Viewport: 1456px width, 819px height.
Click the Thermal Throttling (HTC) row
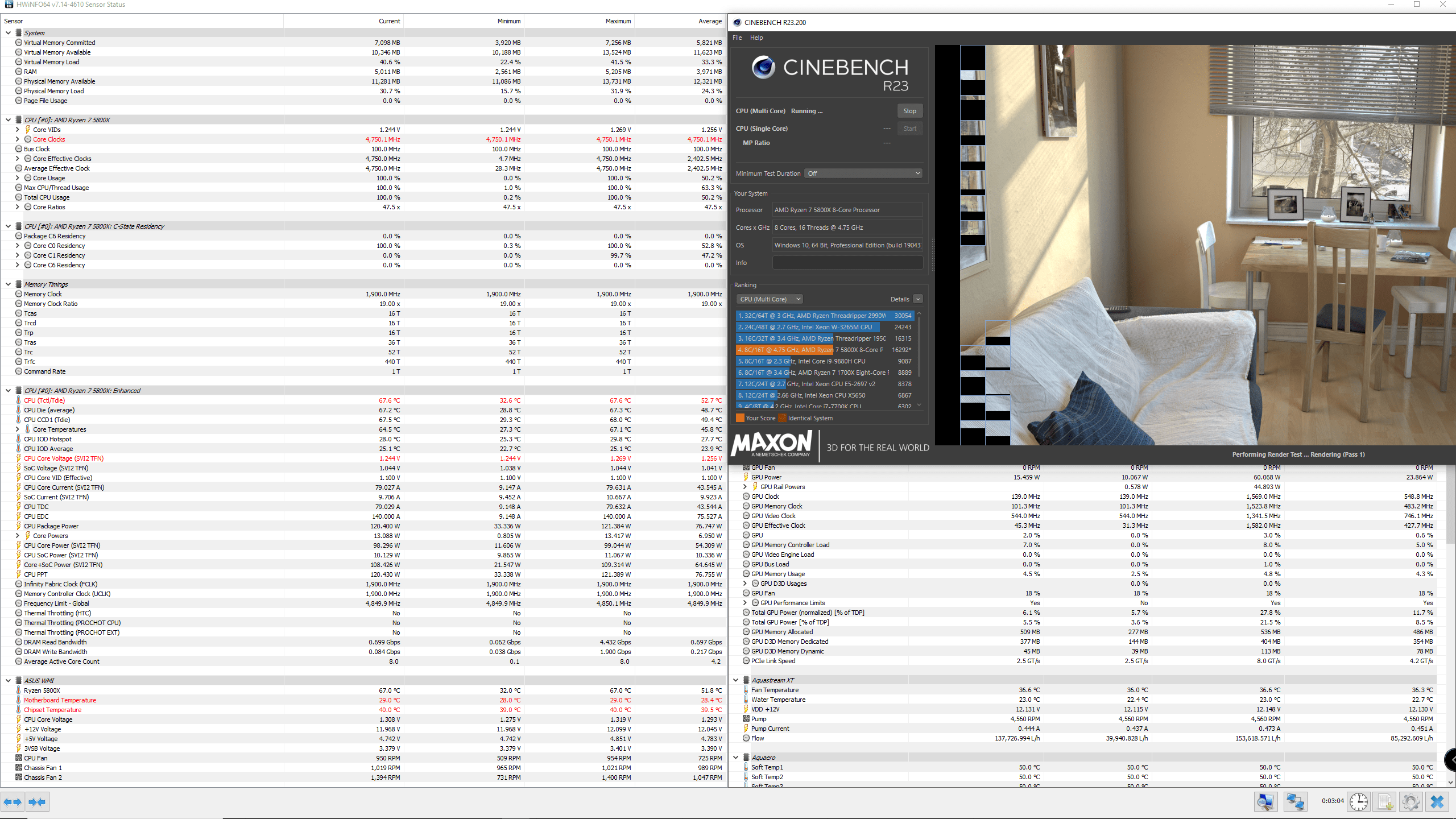coord(364,613)
